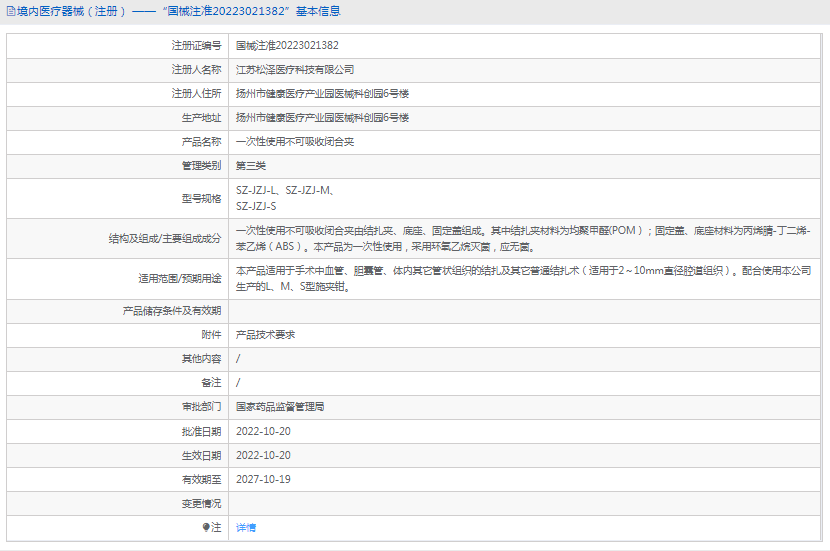Click the 有效期至 label
Screen dimensions: 830x551
click(201, 479)
